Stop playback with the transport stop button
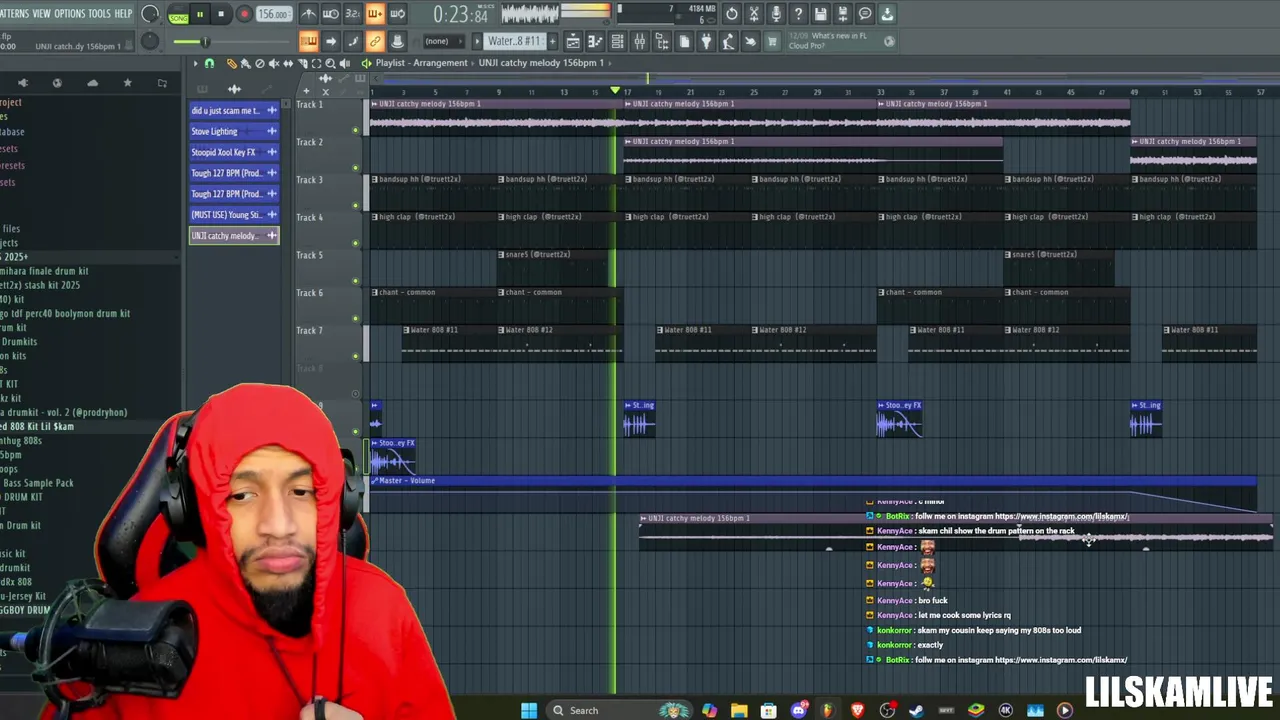The height and width of the screenshot is (720, 1280). (221, 14)
